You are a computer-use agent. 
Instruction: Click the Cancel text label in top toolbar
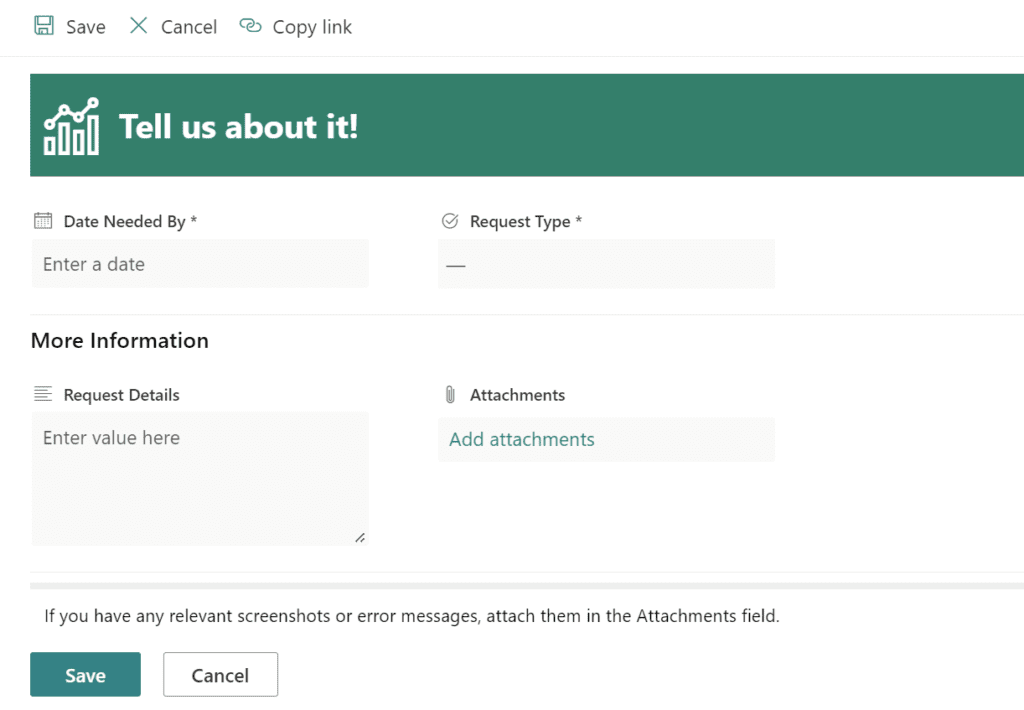coord(189,27)
